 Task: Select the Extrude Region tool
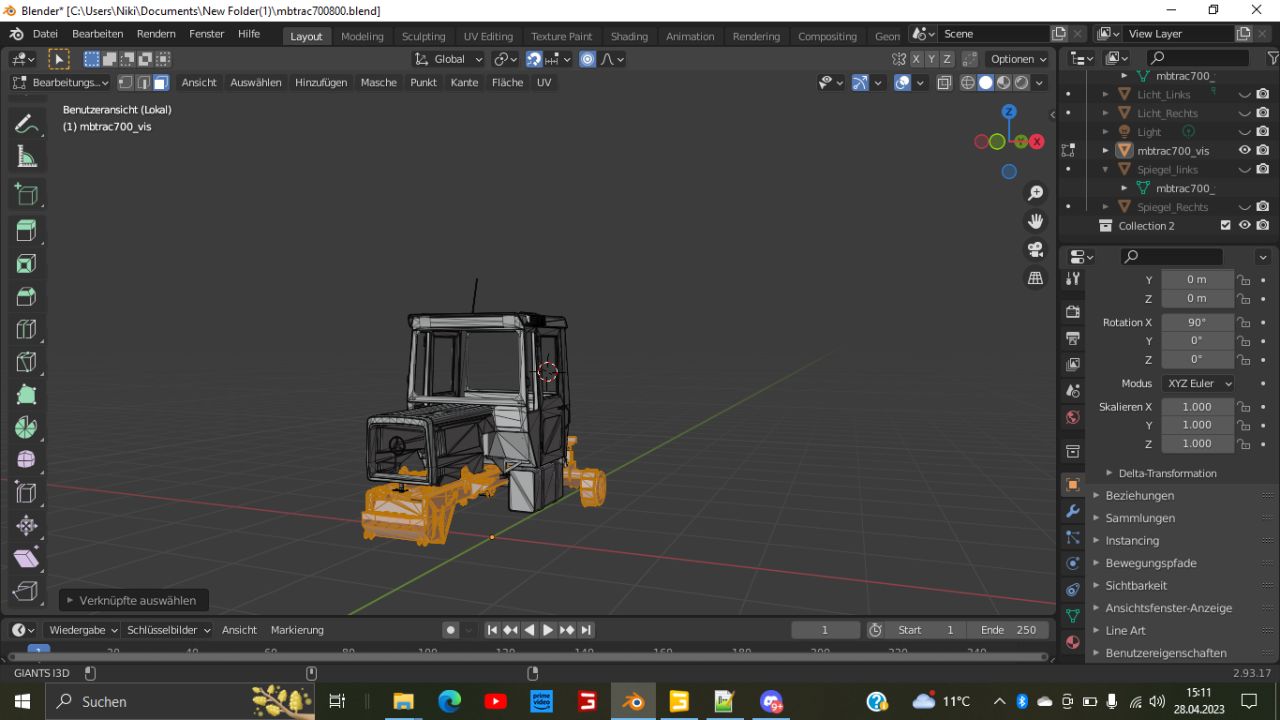pos(27,231)
